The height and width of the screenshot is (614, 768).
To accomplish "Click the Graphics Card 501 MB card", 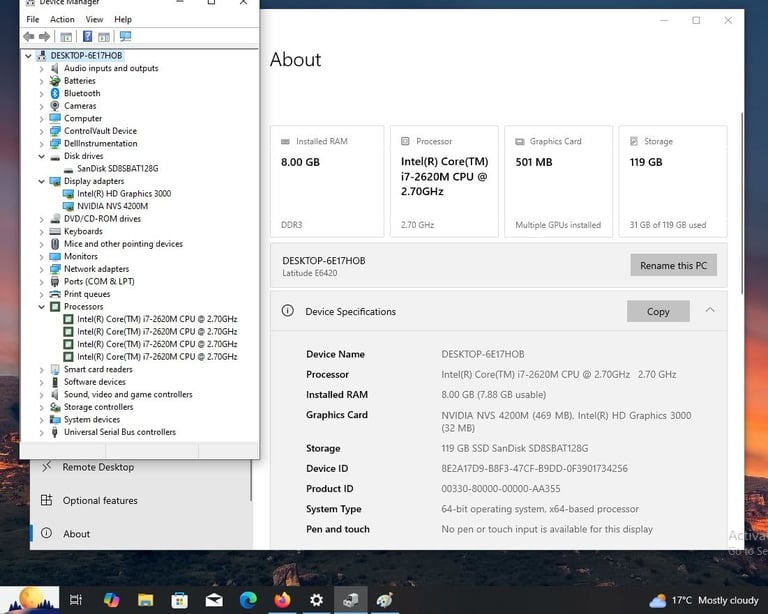I will point(558,181).
